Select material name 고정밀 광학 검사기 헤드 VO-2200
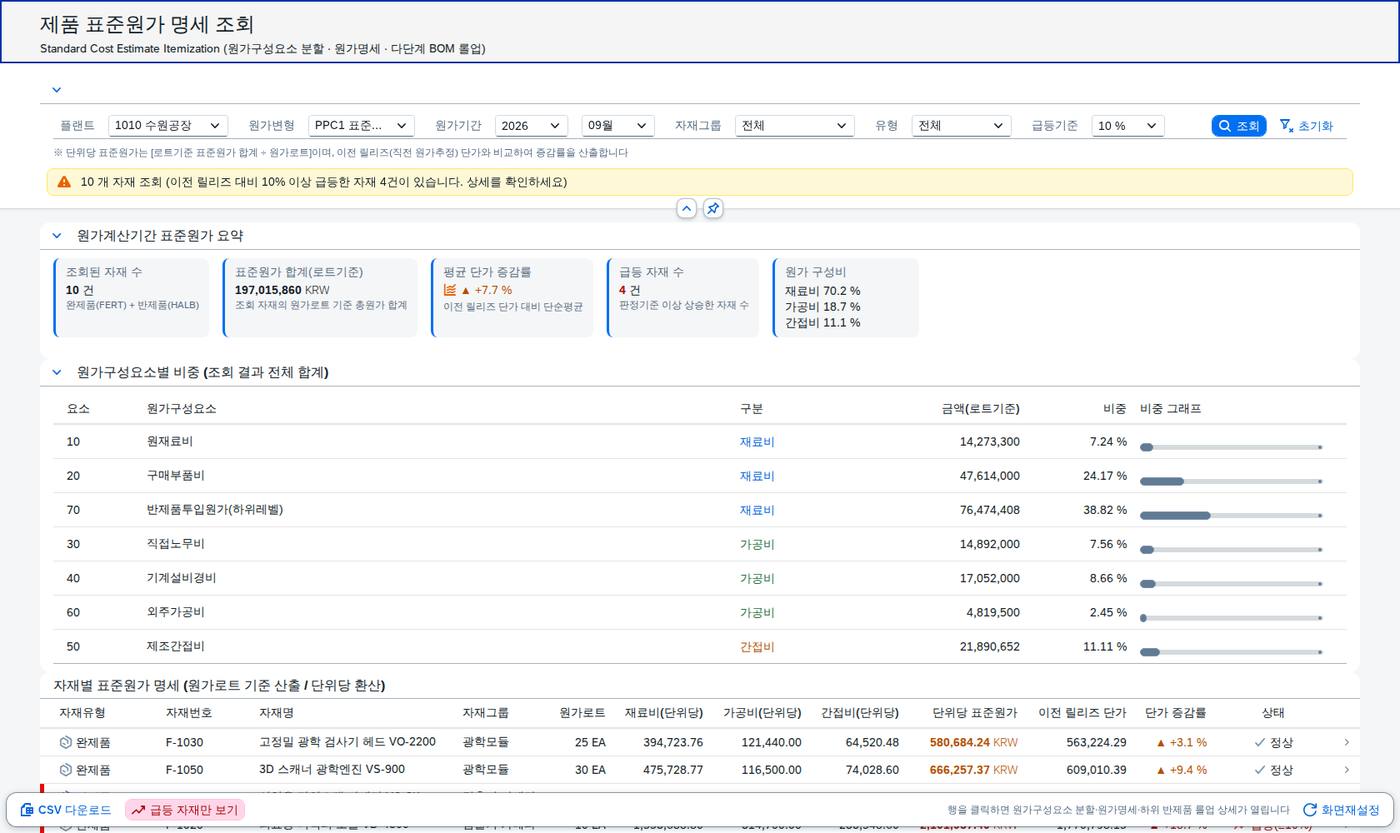 347,742
